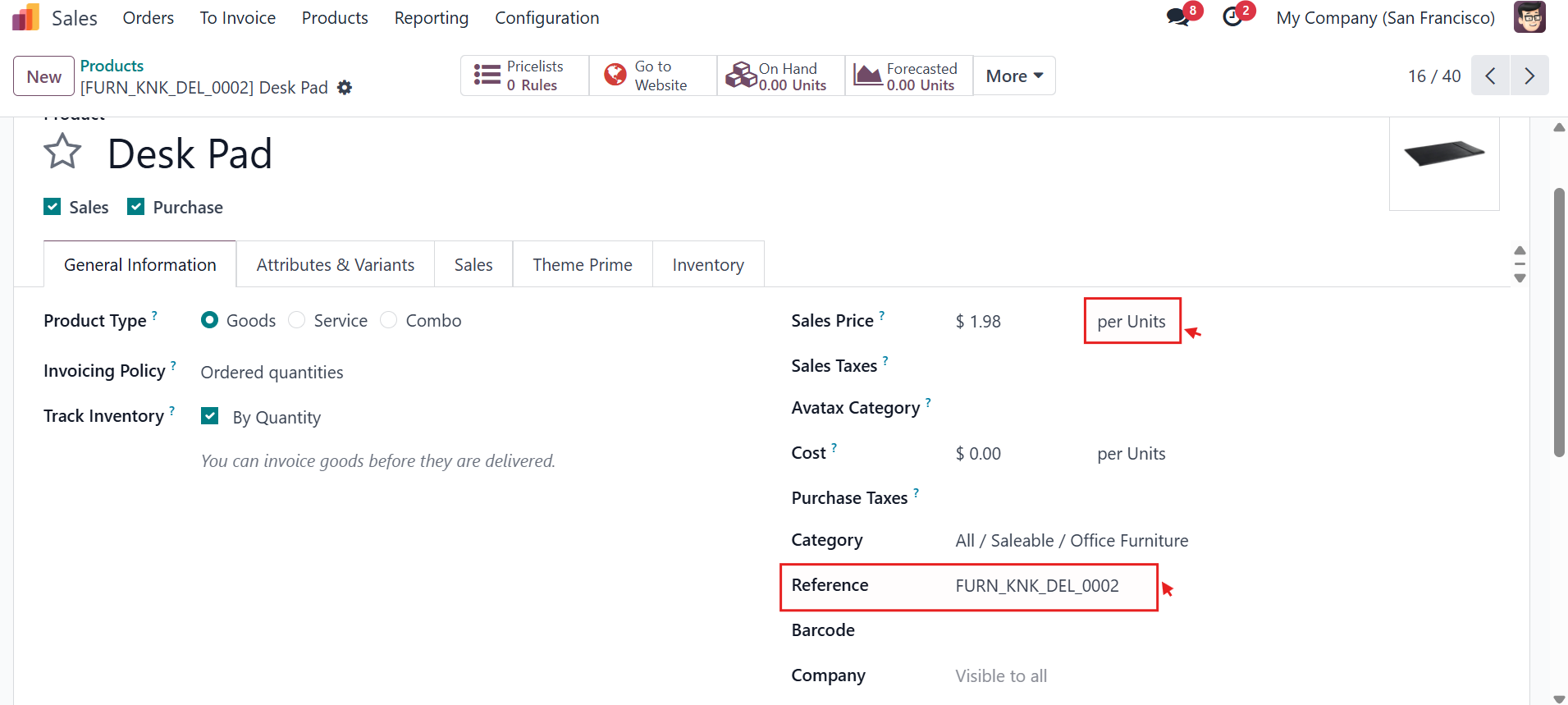Click the Sales Price per Units field

coord(1131,322)
